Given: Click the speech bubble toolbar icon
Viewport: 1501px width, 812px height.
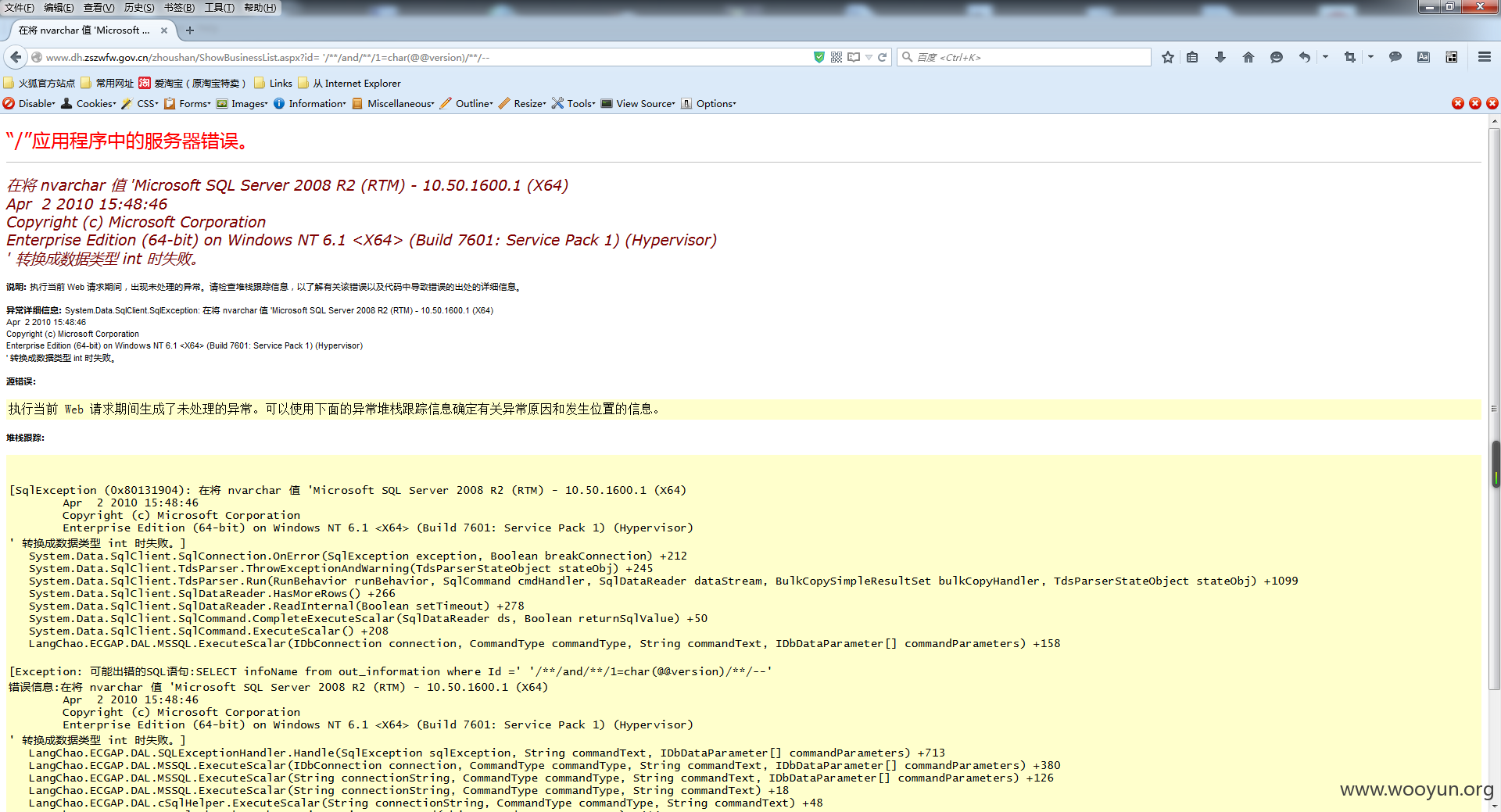Looking at the screenshot, I should click(1395, 57).
